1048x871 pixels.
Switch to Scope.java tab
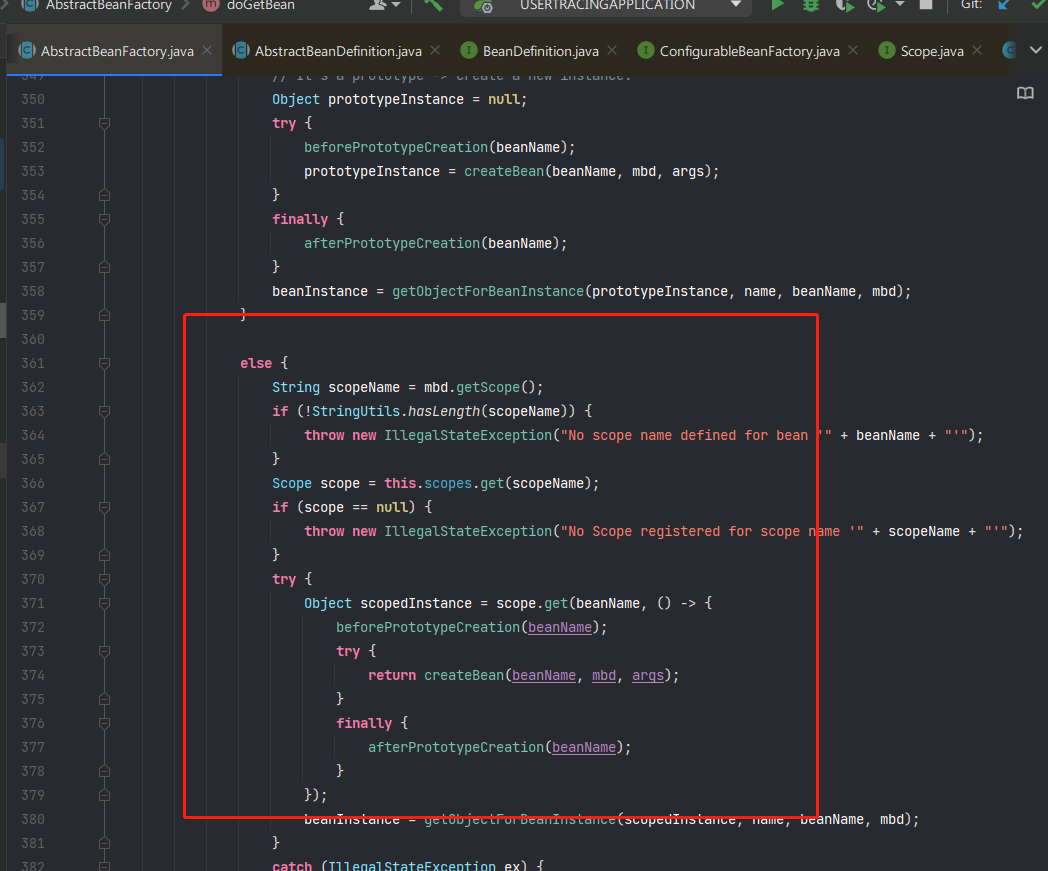(x=932, y=51)
